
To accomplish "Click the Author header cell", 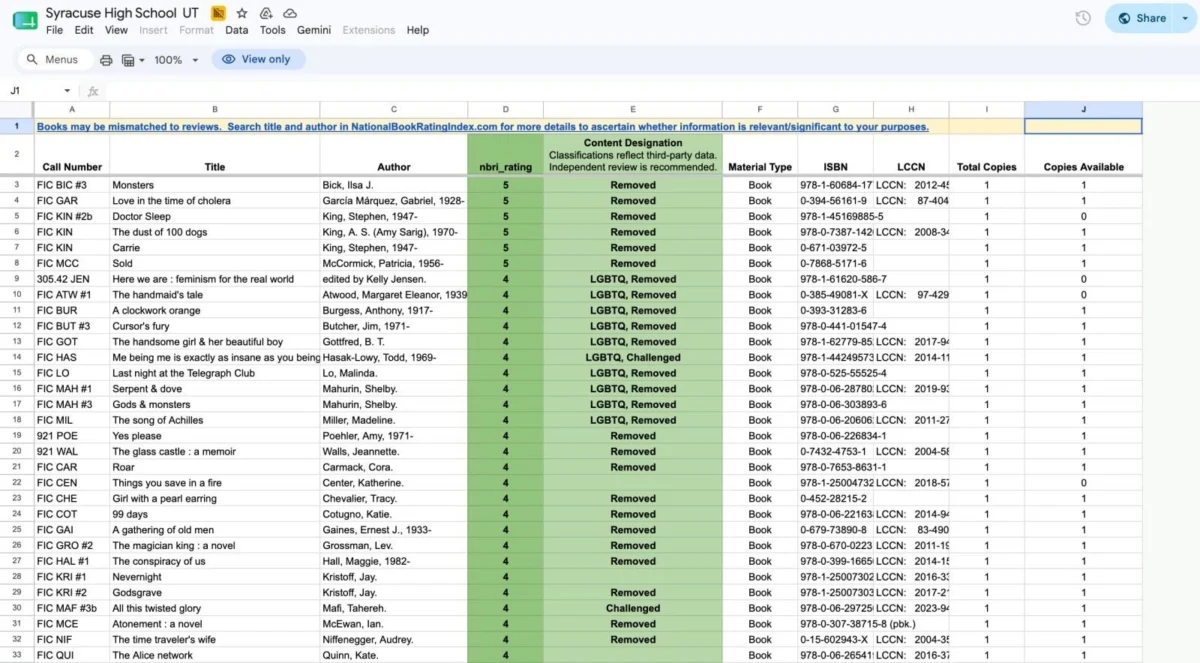I will coord(394,155).
